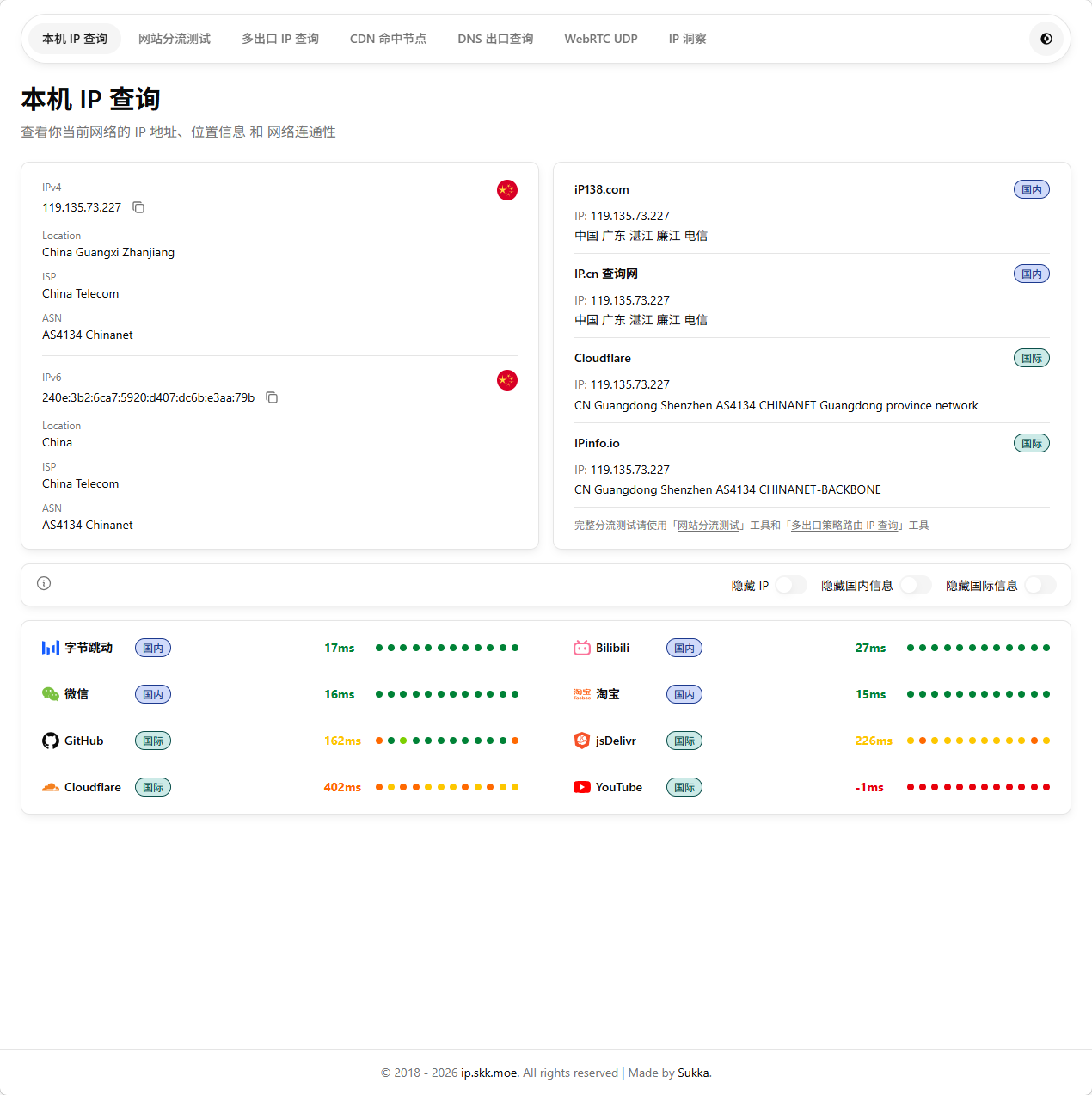Toggle dark mode theme icon
The height and width of the screenshot is (1095, 1092).
coord(1046,39)
